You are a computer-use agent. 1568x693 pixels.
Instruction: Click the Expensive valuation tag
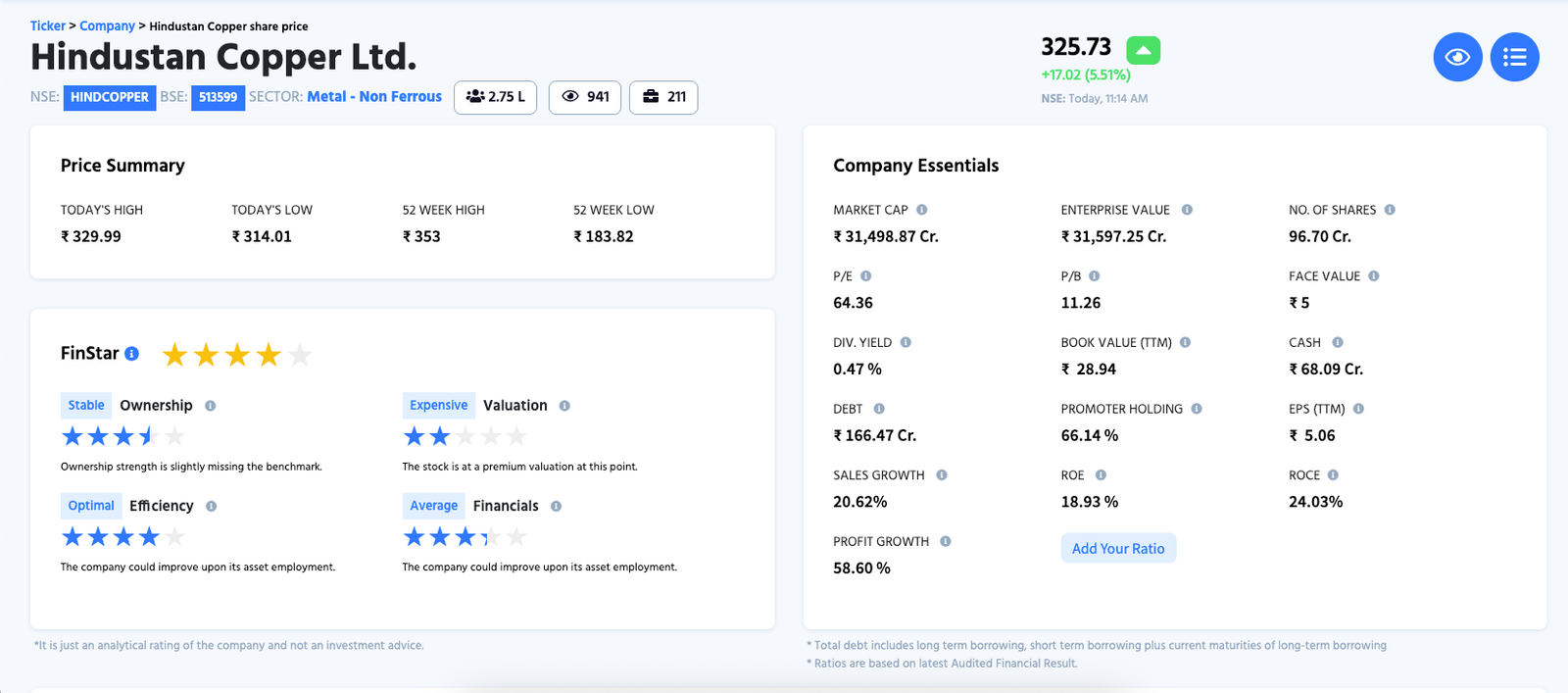click(x=439, y=406)
